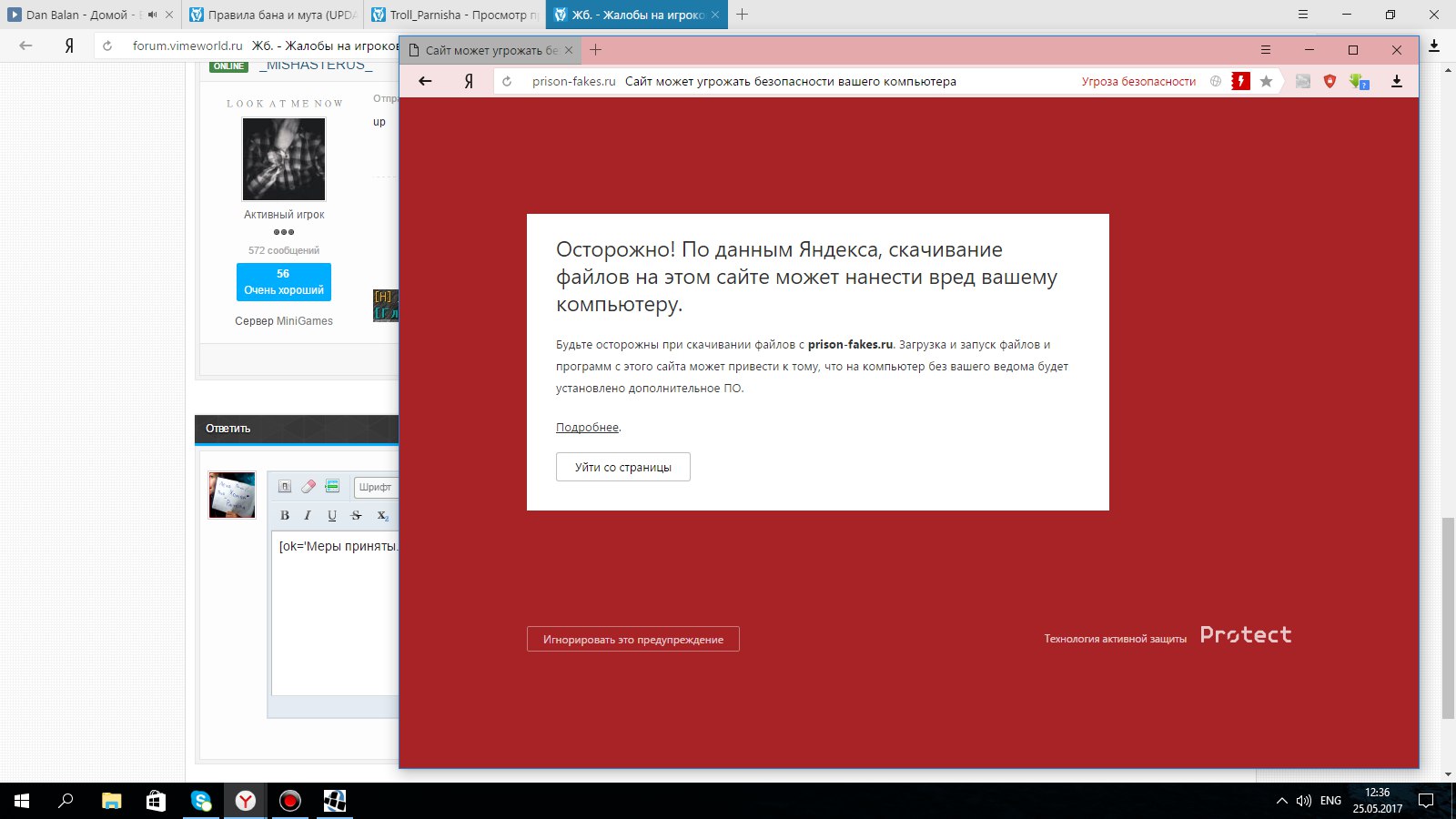The height and width of the screenshot is (819, 1456).
Task: Toggle underline formatting in reply editor
Action: (332, 515)
